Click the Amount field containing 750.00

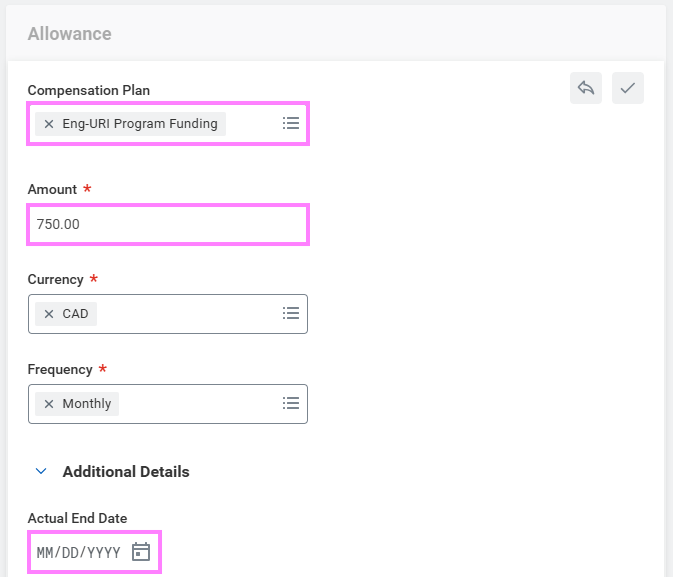point(168,224)
